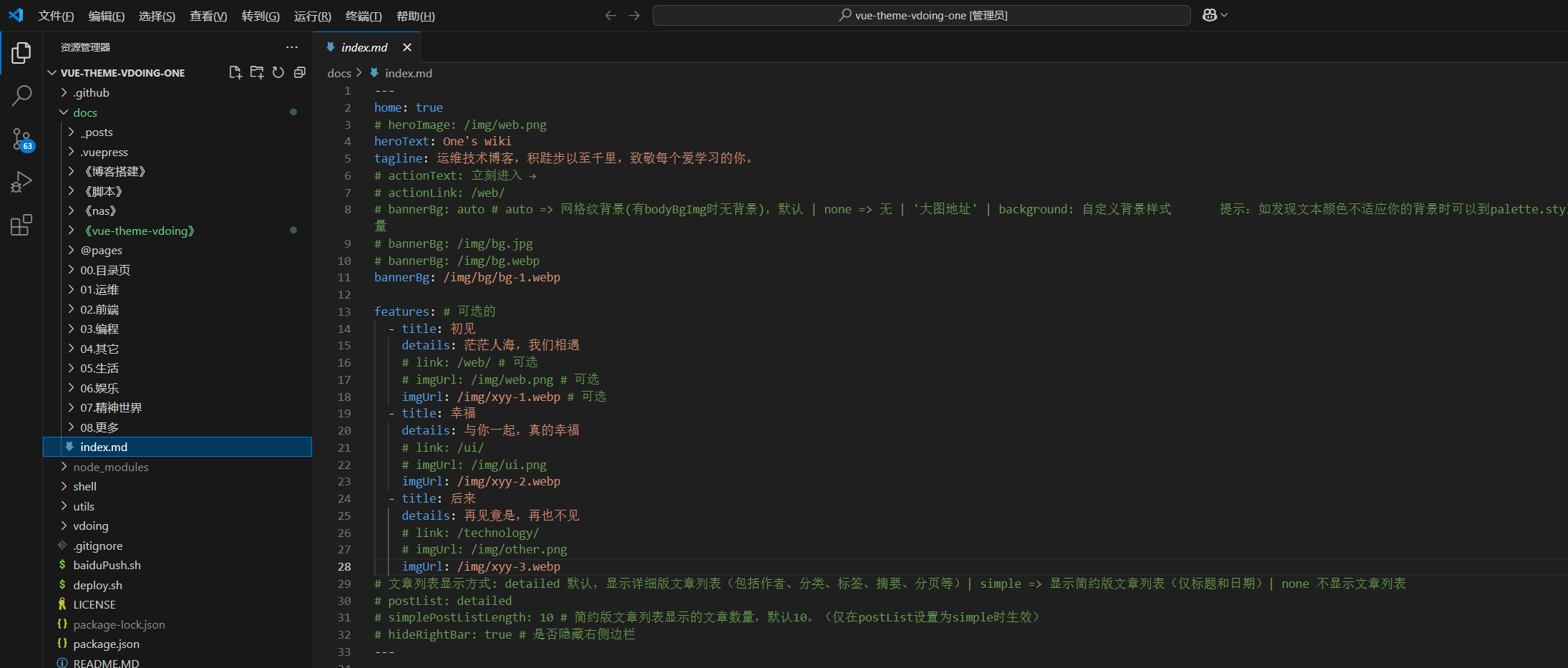Expand the shell folder
1568x668 pixels.
[177, 487]
